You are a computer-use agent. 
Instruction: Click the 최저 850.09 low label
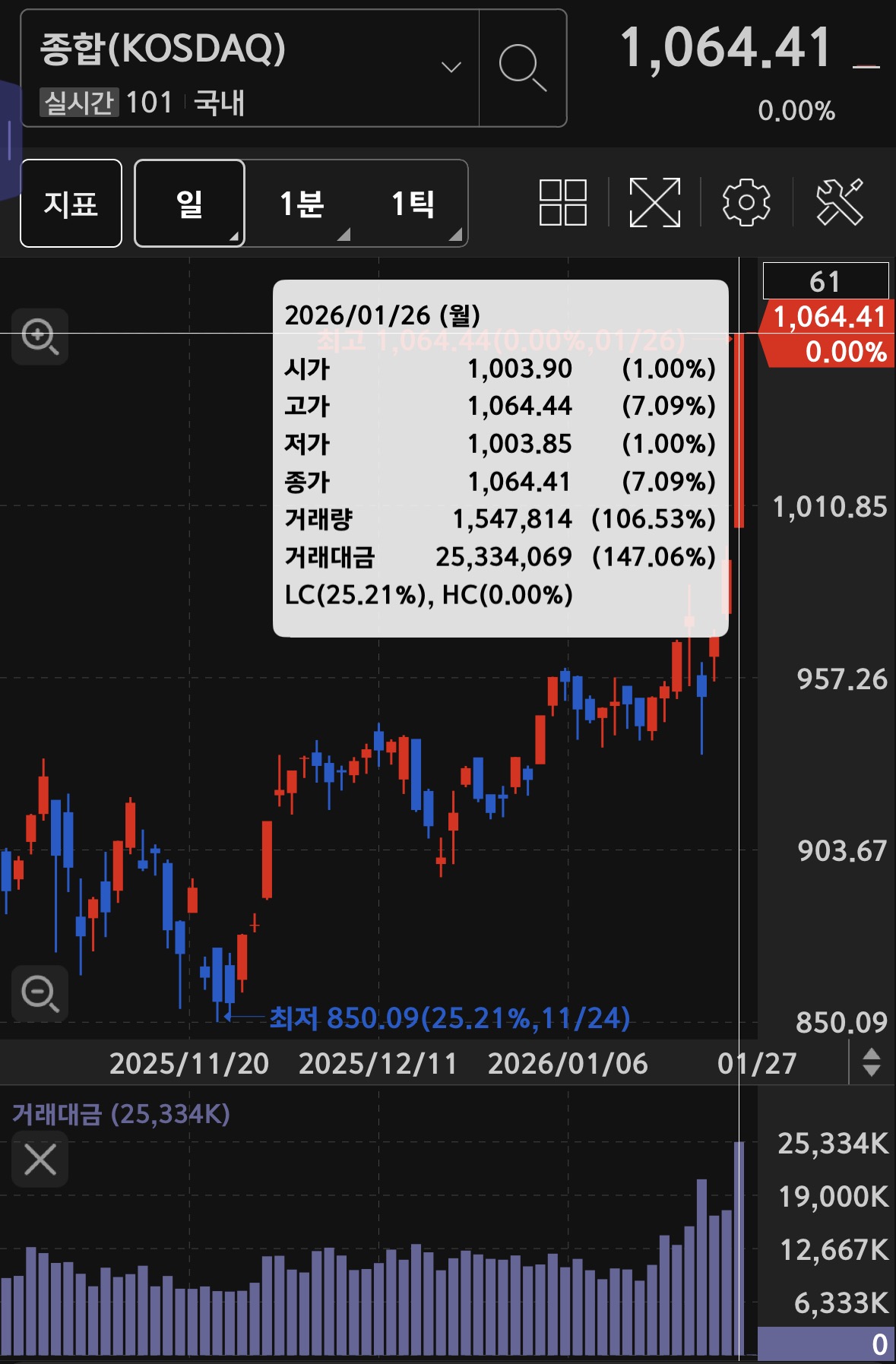tap(450, 1017)
